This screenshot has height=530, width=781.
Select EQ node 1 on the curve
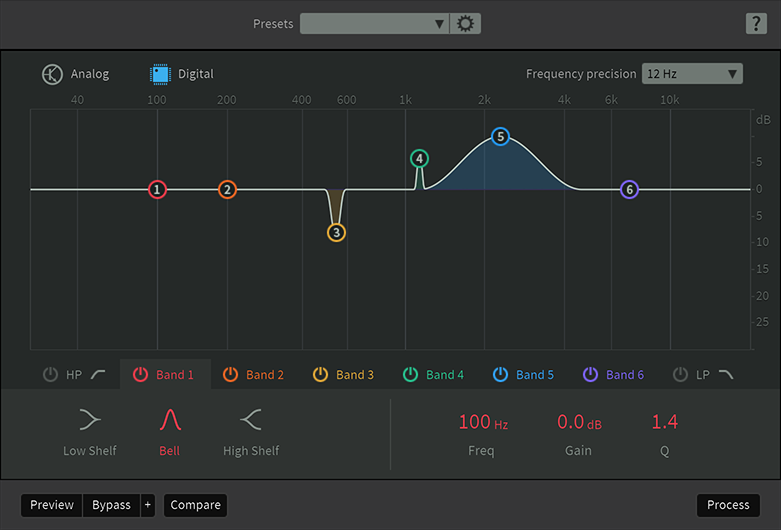pyautogui.click(x=157, y=189)
